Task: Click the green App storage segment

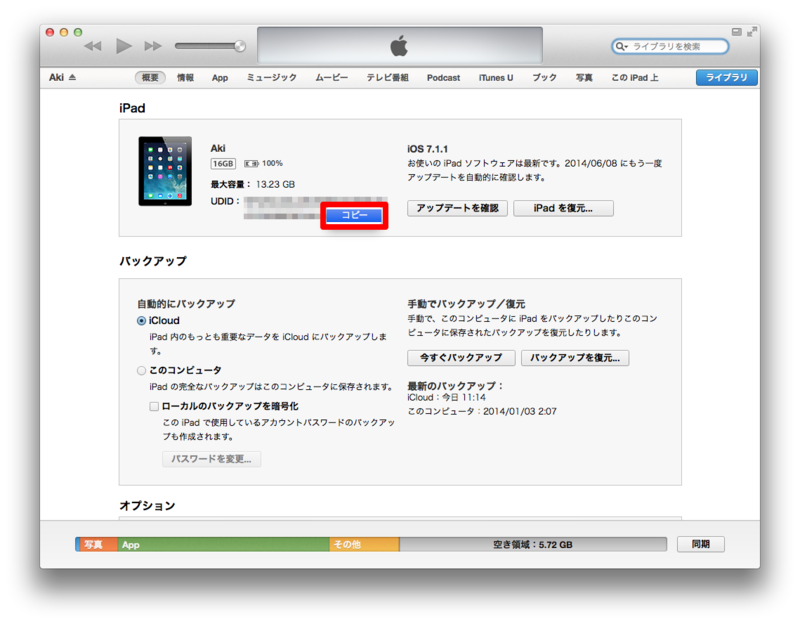Action: coord(223,544)
